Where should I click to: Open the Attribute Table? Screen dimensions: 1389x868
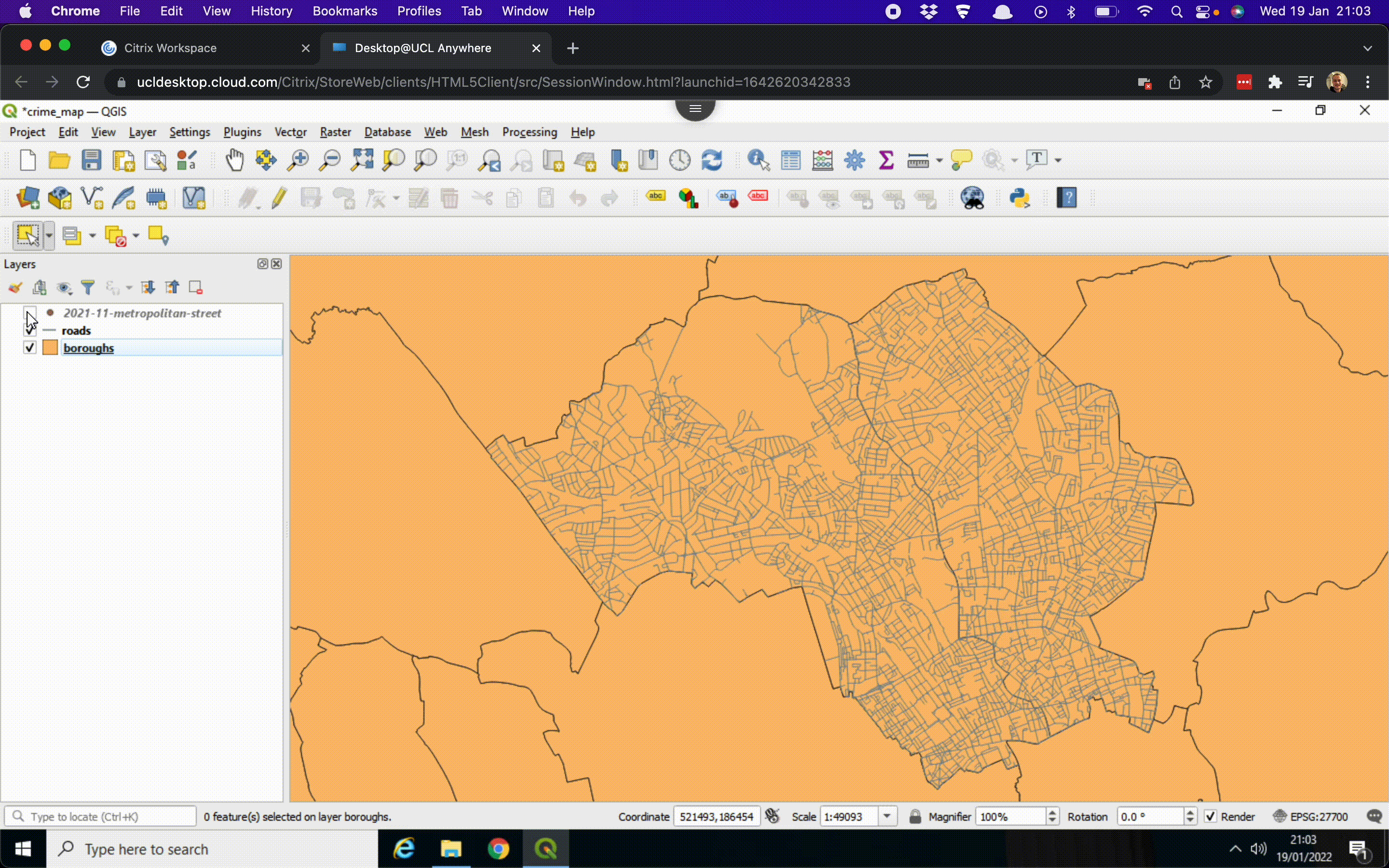click(x=790, y=160)
